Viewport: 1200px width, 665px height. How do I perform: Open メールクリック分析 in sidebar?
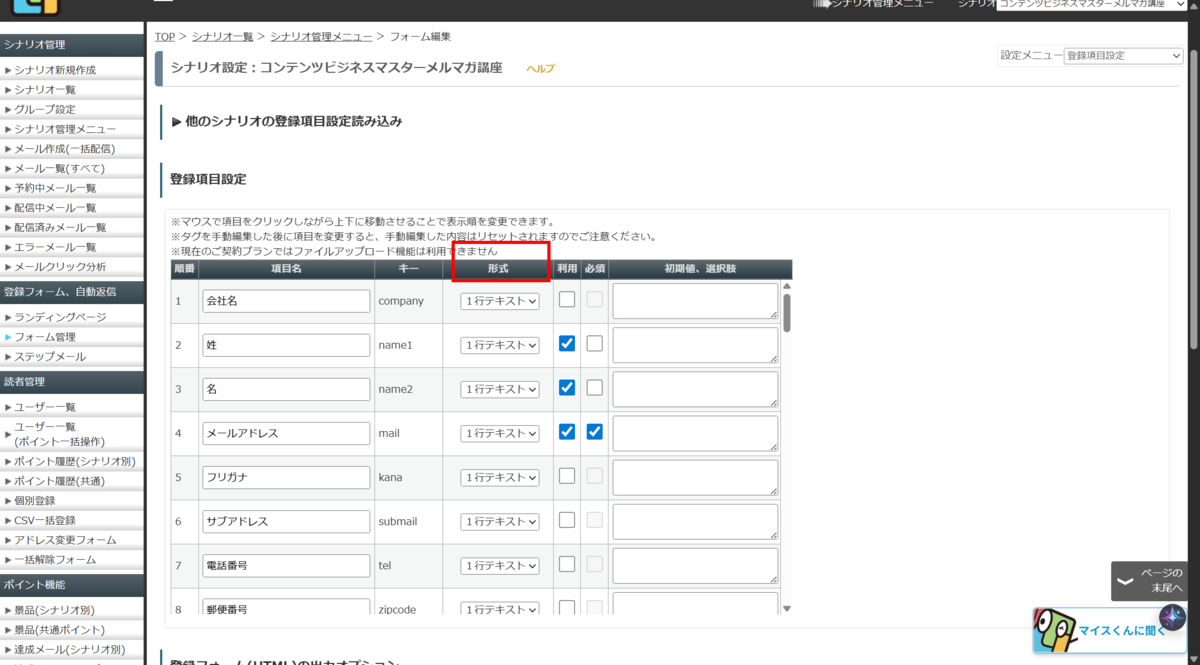(60, 267)
